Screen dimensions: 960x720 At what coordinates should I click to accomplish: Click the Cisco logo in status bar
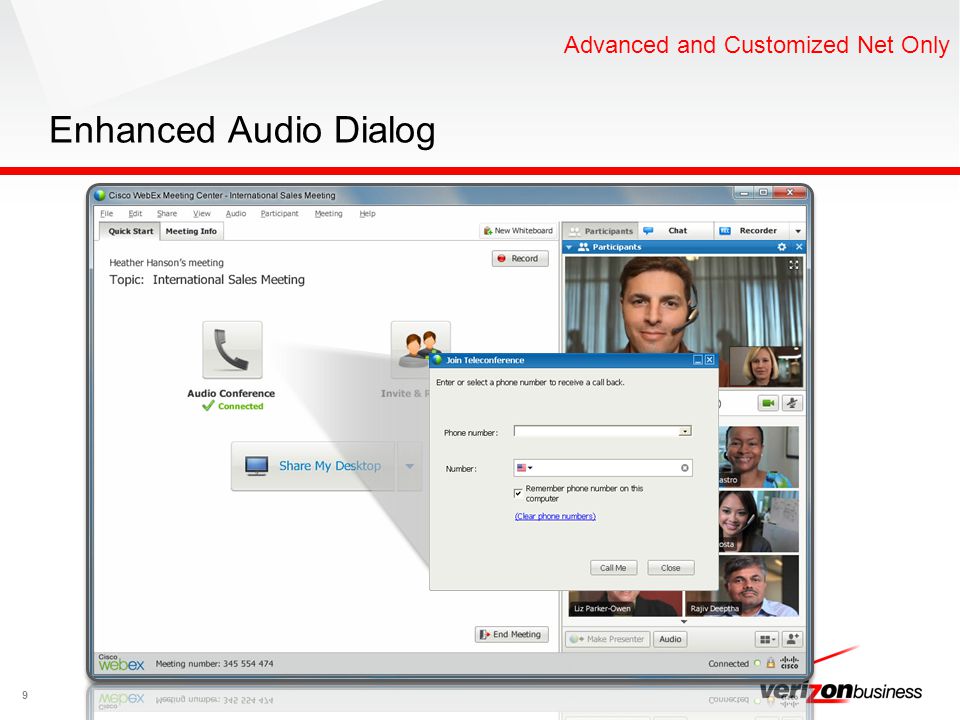[x=790, y=662]
